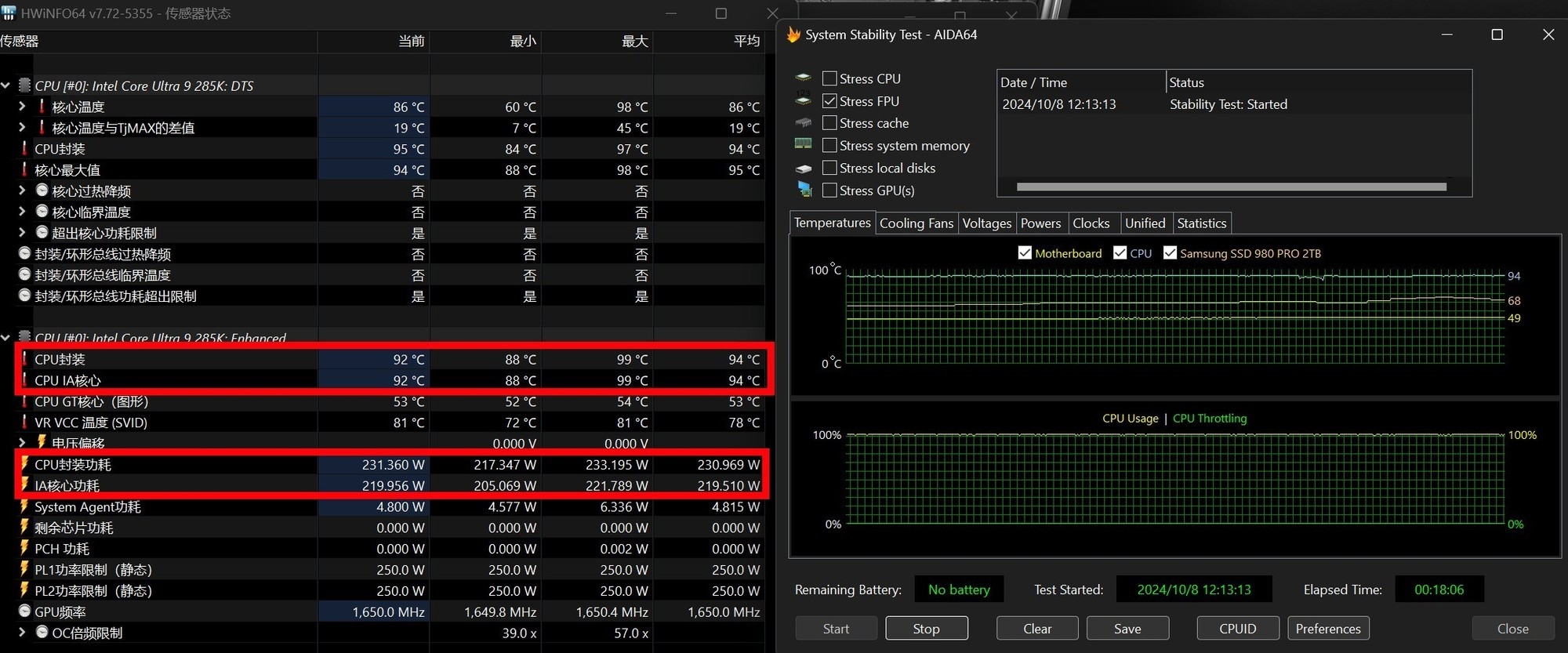The height and width of the screenshot is (653, 1568).
Task: Click the CPU chip icon beside DTS sensor group
Action: 24,85
